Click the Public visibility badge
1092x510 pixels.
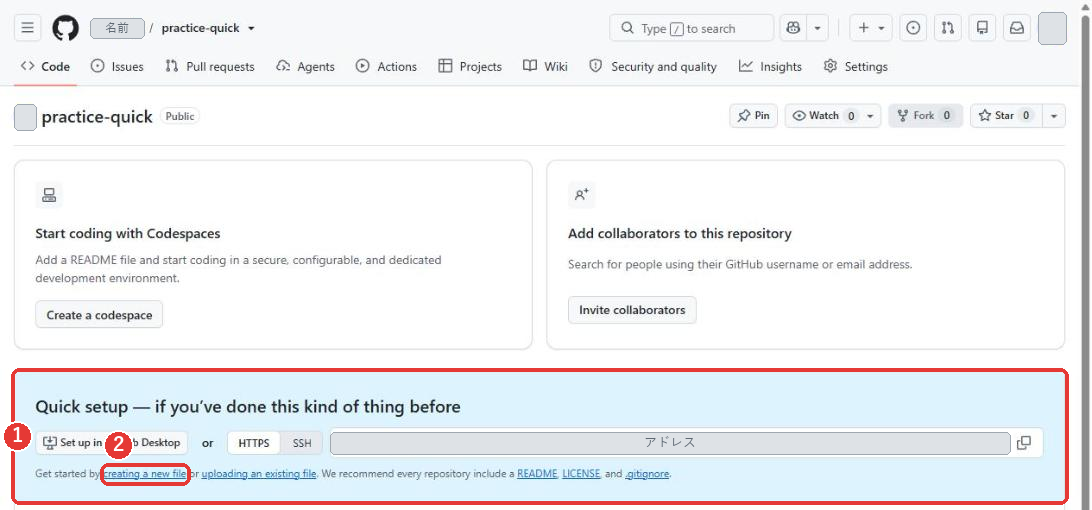[180, 116]
